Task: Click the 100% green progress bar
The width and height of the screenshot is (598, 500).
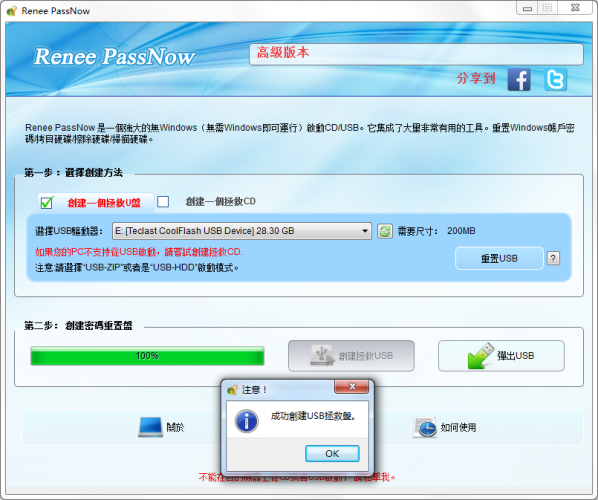Action: 147,356
